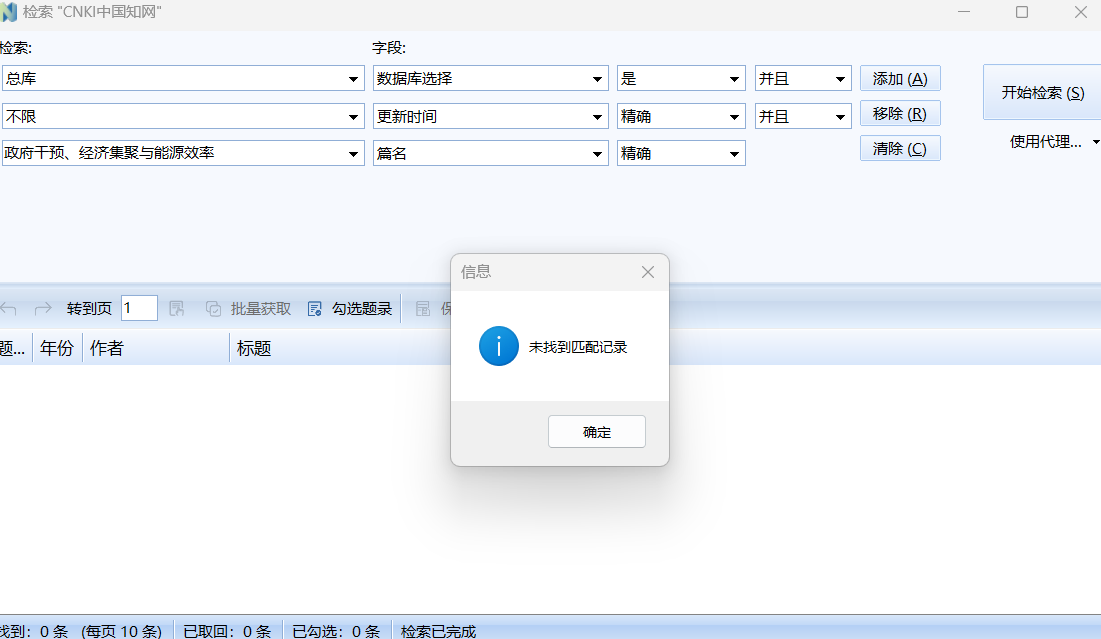Click the 批量获取 batch retrieve icon
Image resolution: width=1101 pixels, height=639 pixels.
pyautogui.click(x=213, y=308)
